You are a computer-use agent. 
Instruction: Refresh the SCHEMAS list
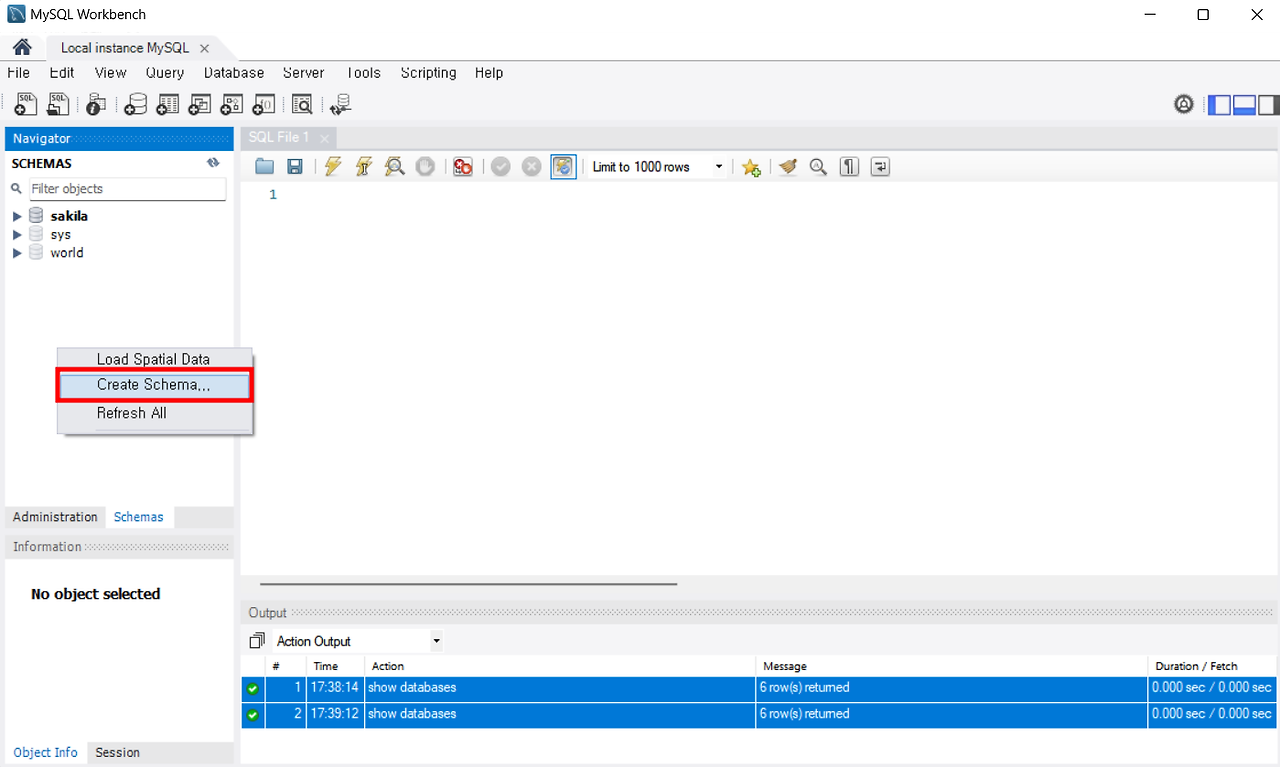213,163
